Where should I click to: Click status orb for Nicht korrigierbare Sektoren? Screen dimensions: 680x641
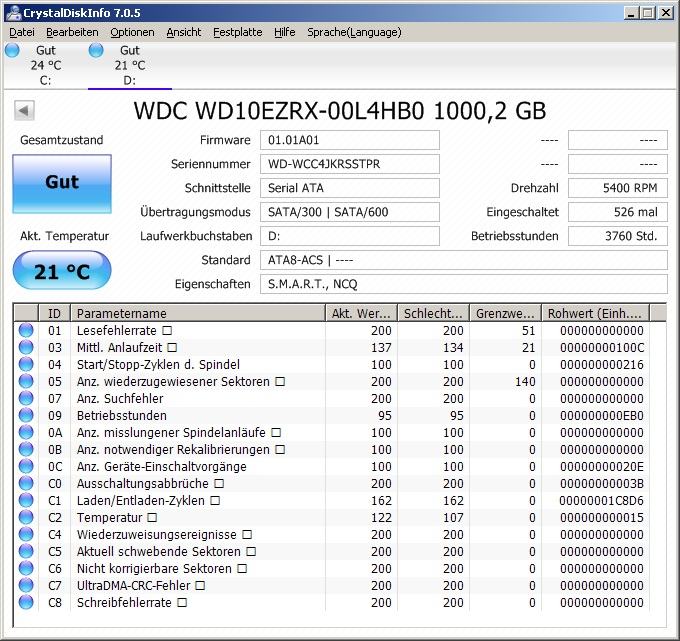click(x=26, y=568)
